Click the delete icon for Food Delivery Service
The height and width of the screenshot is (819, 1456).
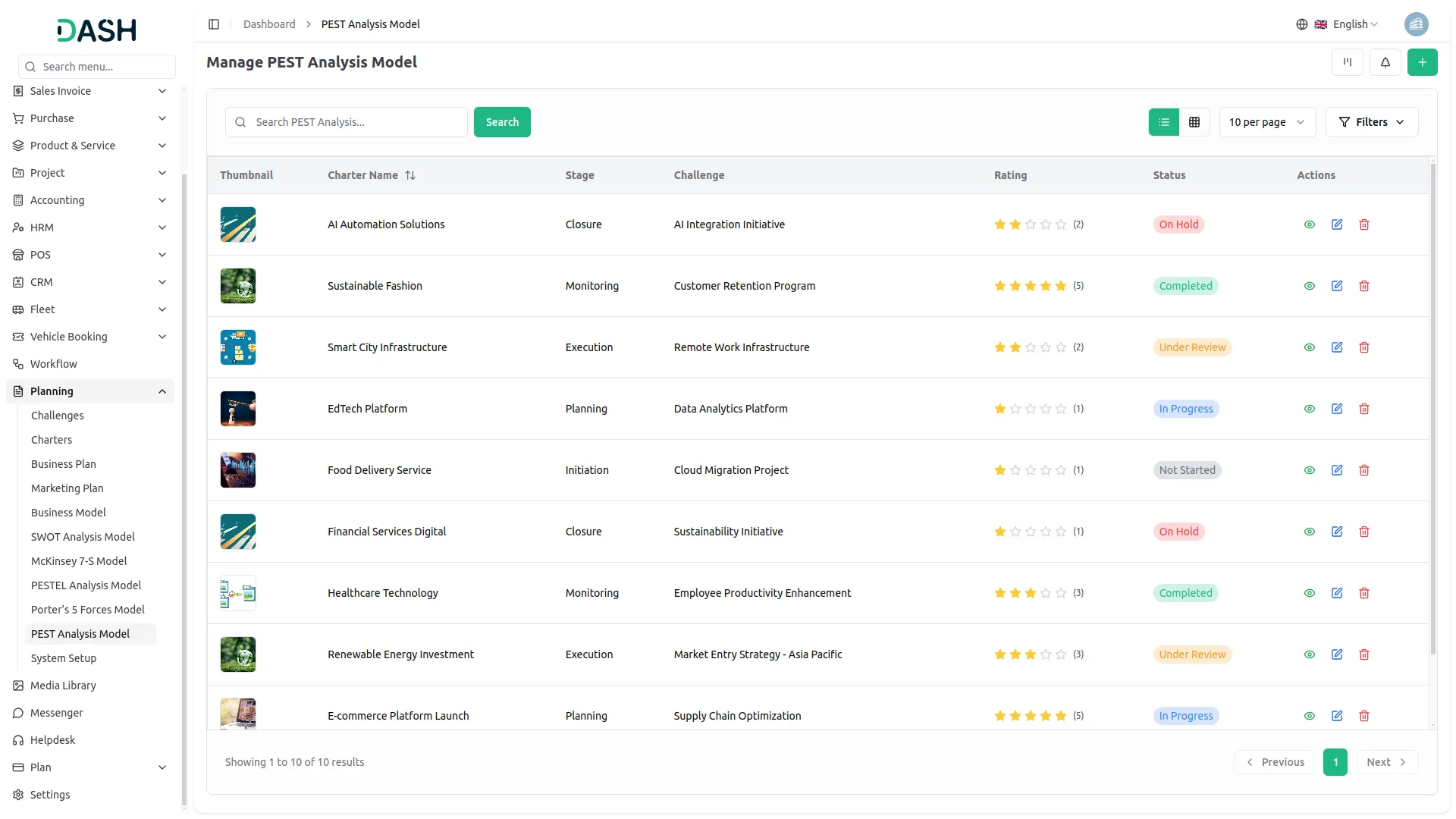tap(1364, 470)
